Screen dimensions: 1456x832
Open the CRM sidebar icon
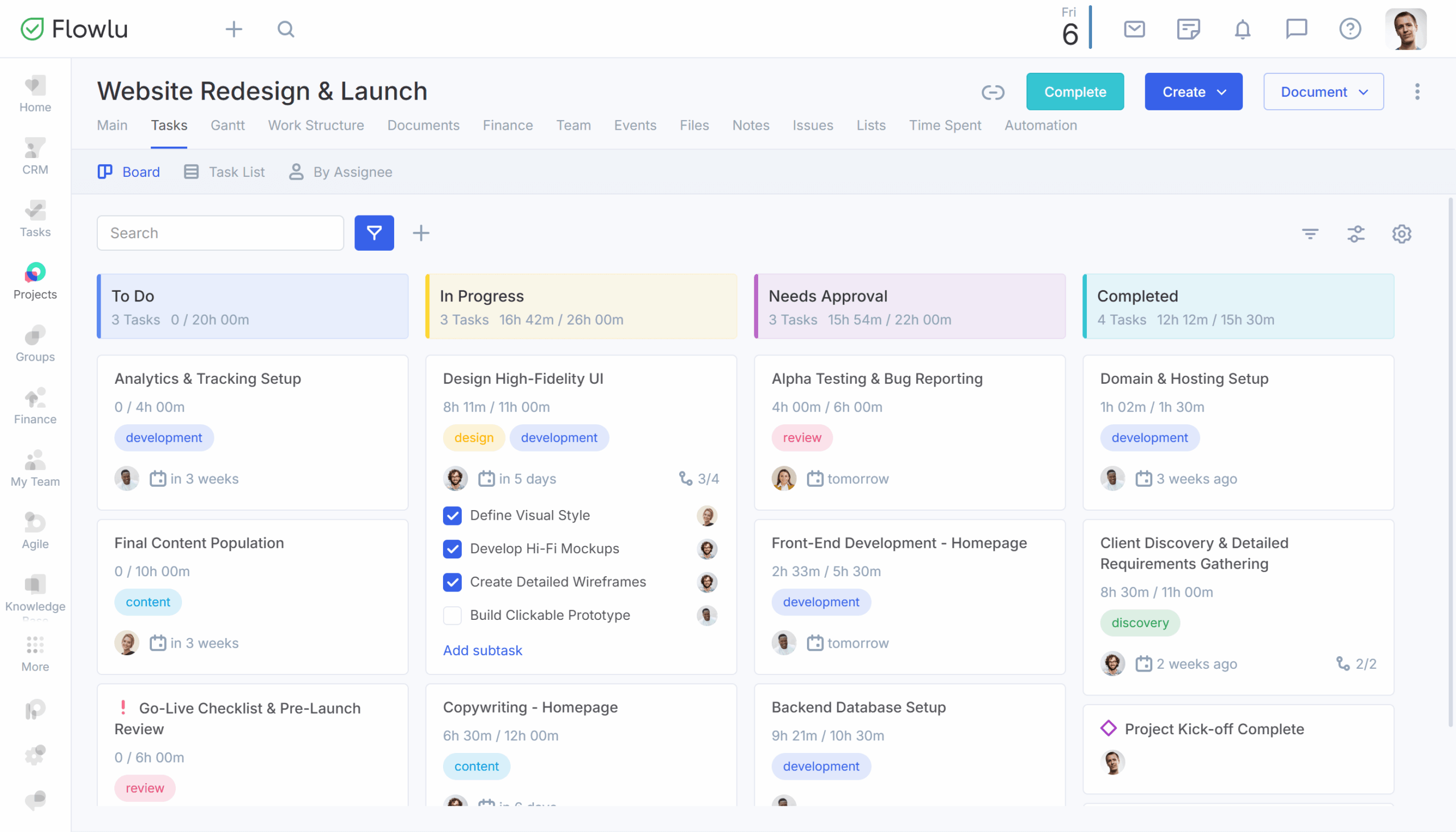coord(35,154)
